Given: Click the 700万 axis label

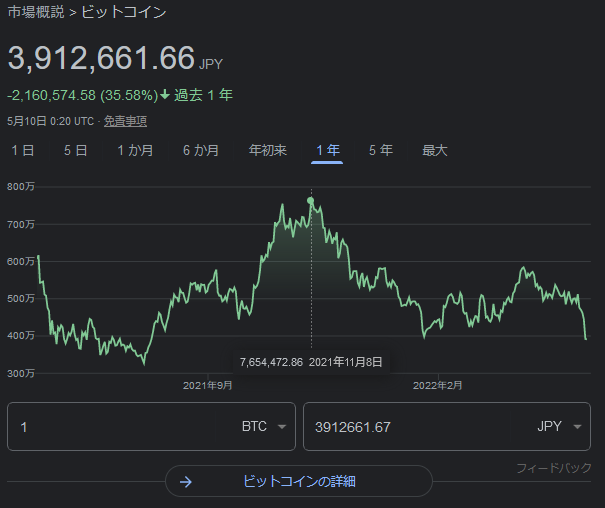Looking at the screenshot, I should point(21,224).
